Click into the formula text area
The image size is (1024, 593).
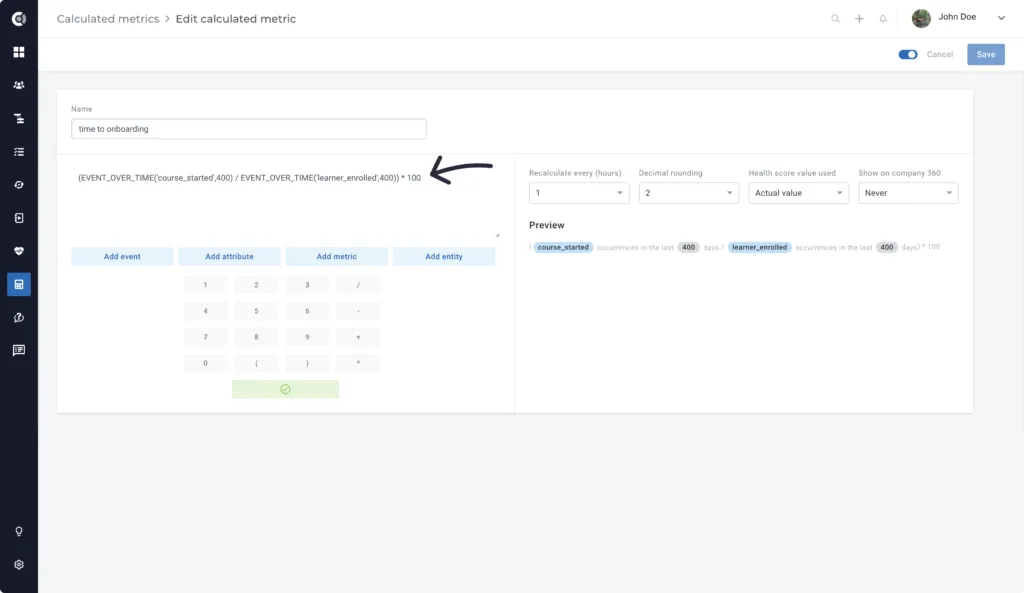285,202
